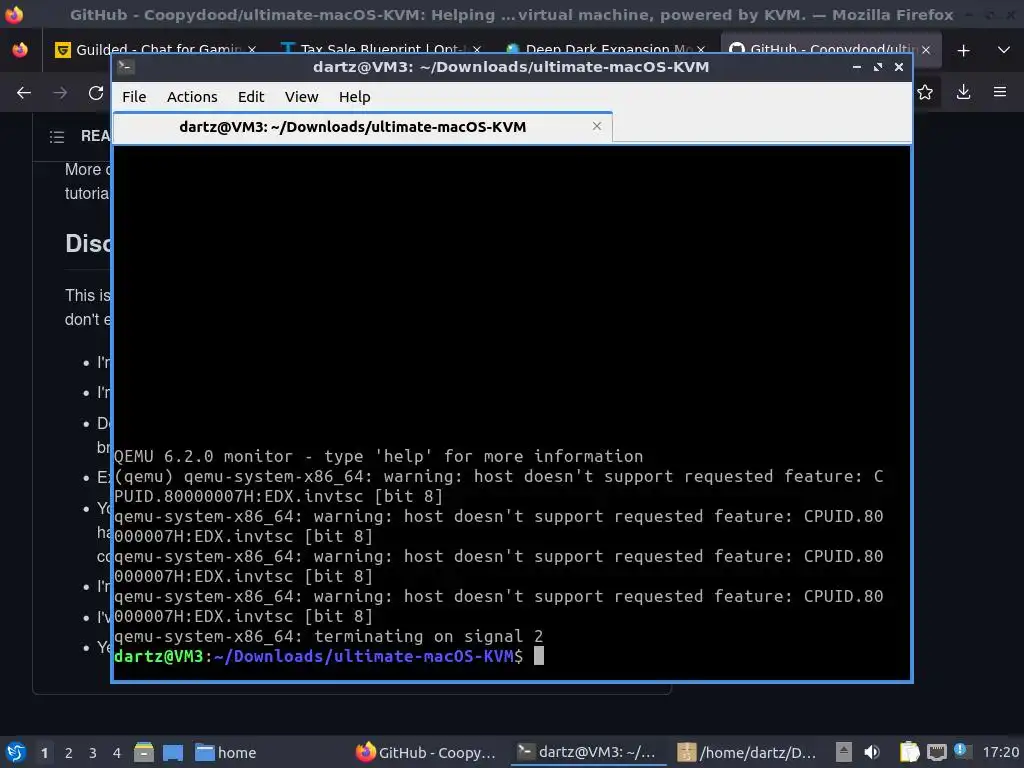Switch to workspace 3
This screenshot has height=768, width=1024.
click(93, 753)
